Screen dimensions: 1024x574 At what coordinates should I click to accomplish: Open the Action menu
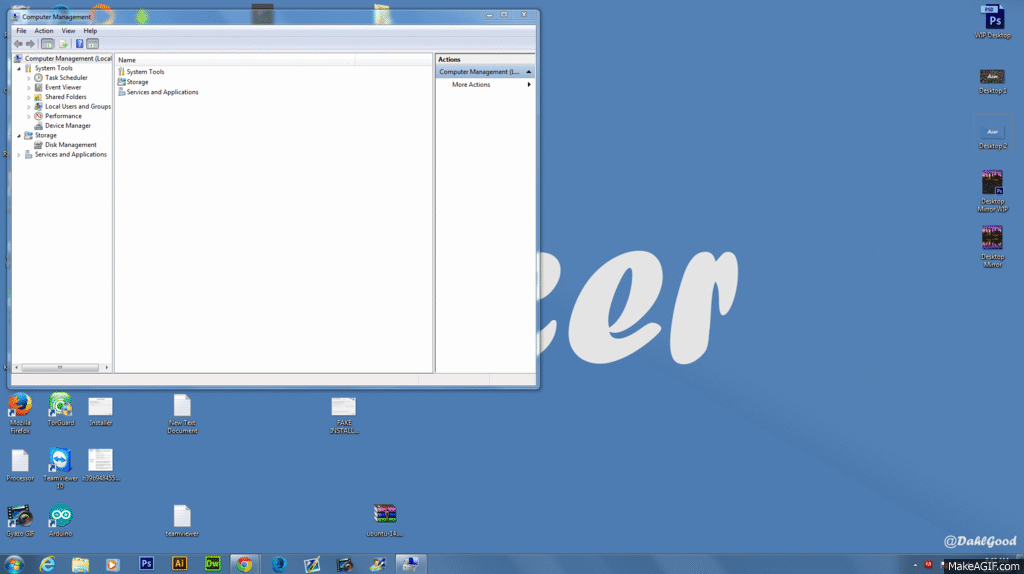tap(44, 31)
